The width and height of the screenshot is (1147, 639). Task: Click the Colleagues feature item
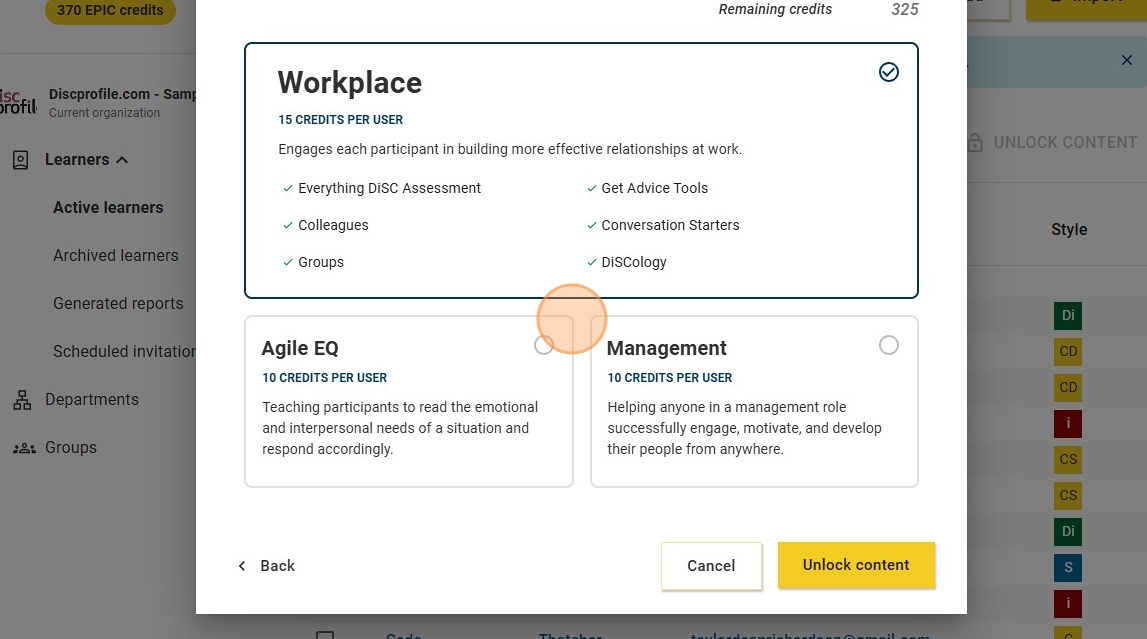(326, 225)
